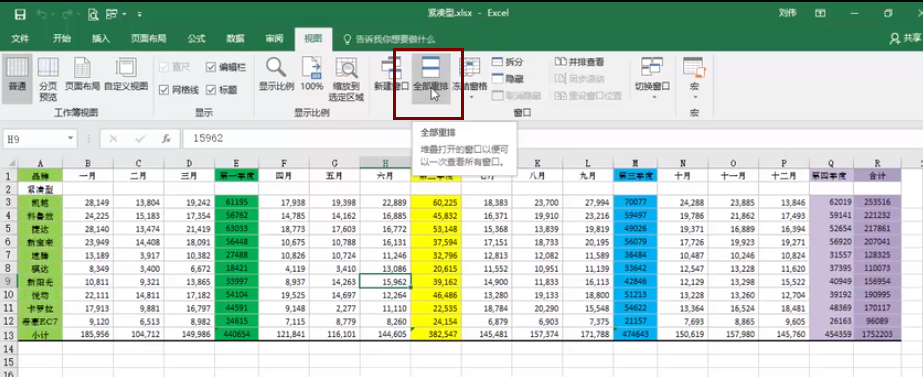Select cell 12,264 in column H
The width and height of the screenshot is (923, 377).
click(x=386, y=295)
